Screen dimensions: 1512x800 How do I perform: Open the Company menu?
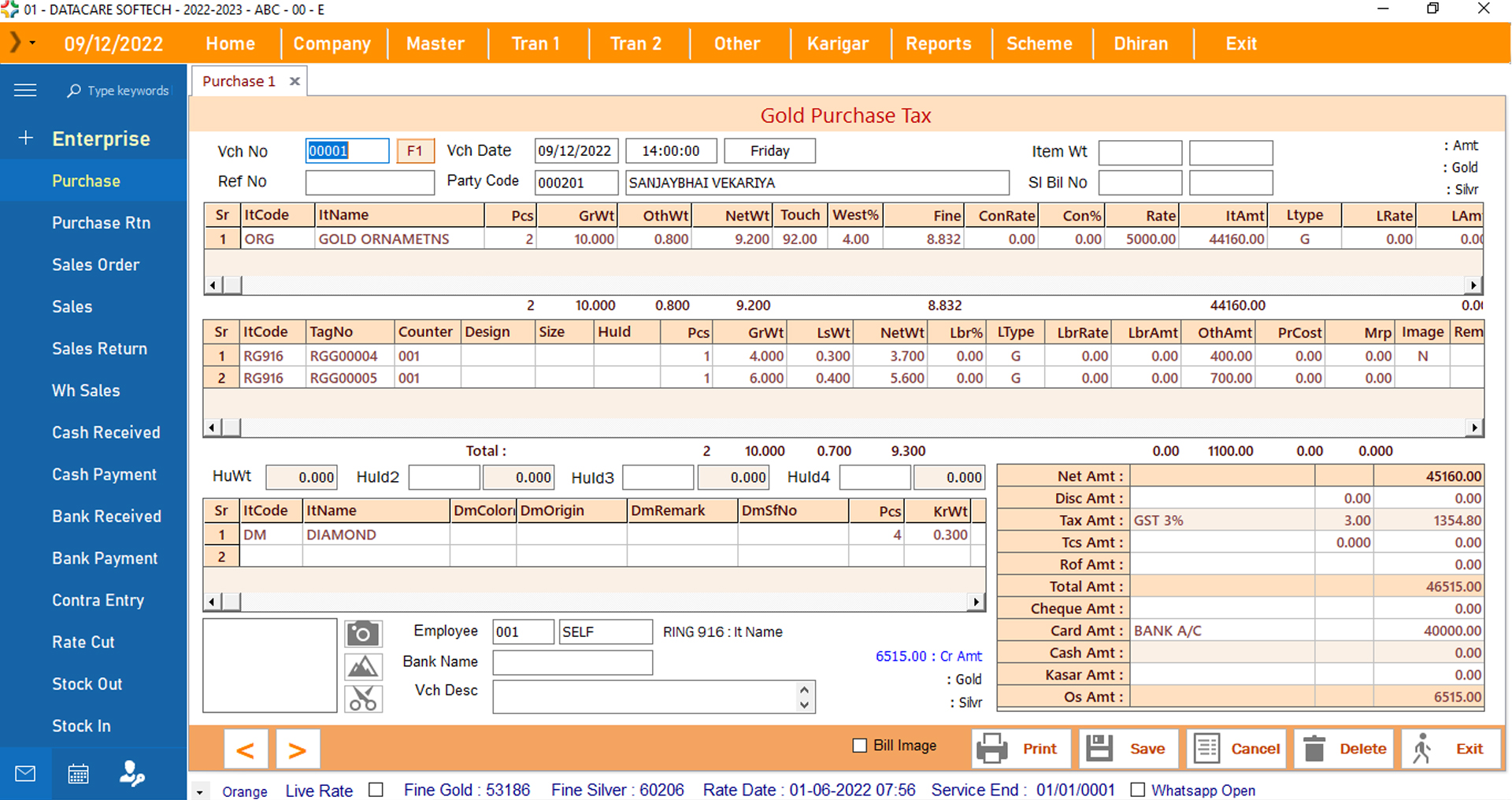click(332, 43)
